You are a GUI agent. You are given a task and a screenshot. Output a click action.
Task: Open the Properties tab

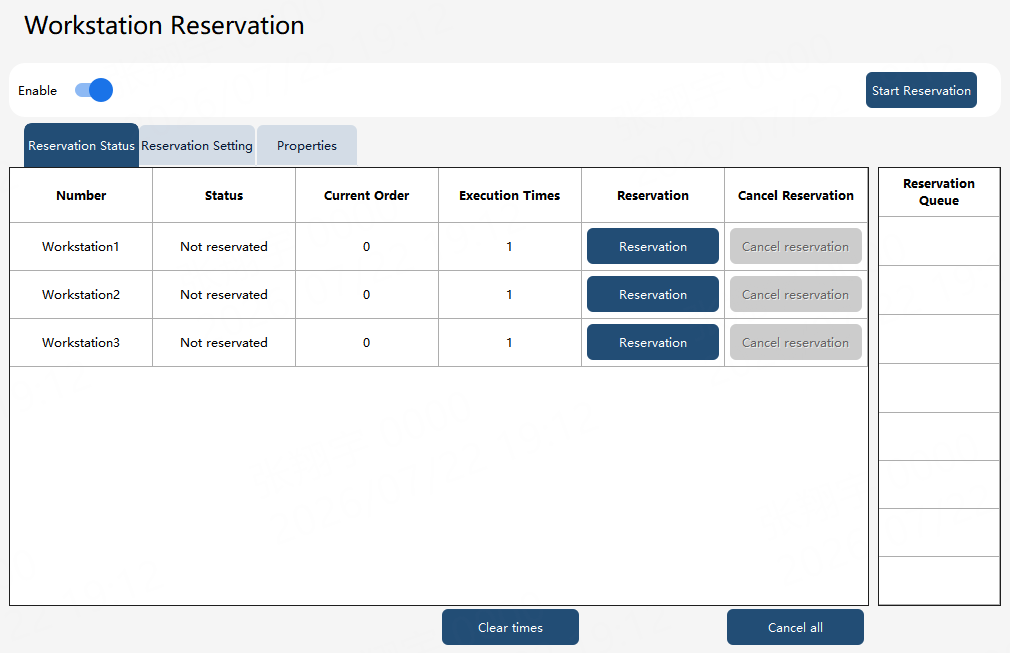(307, 146)
